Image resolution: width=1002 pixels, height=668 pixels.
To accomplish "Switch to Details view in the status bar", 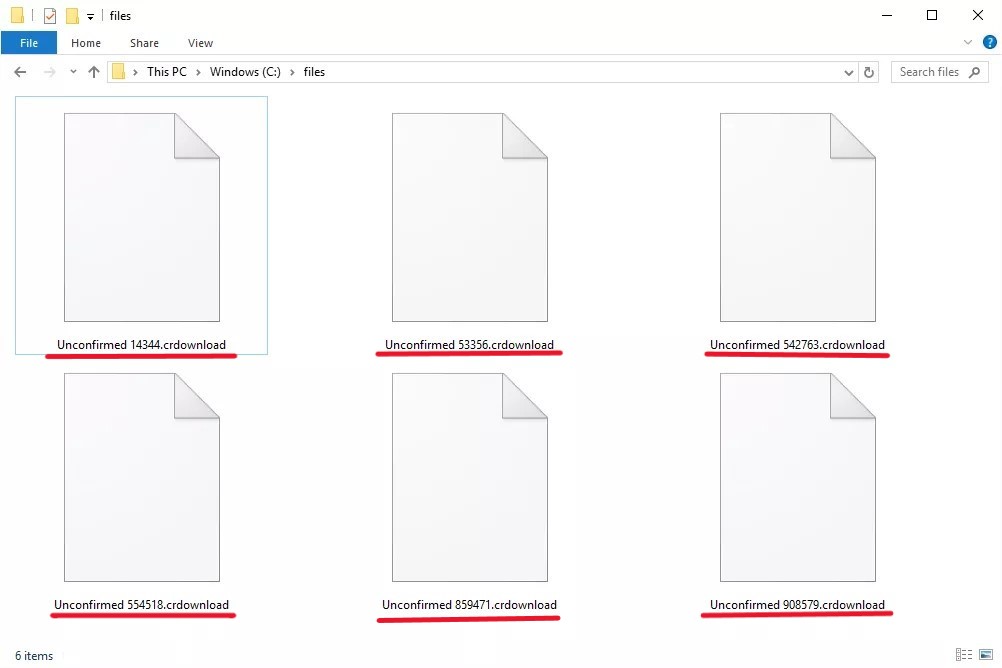I will coord(963,655).
